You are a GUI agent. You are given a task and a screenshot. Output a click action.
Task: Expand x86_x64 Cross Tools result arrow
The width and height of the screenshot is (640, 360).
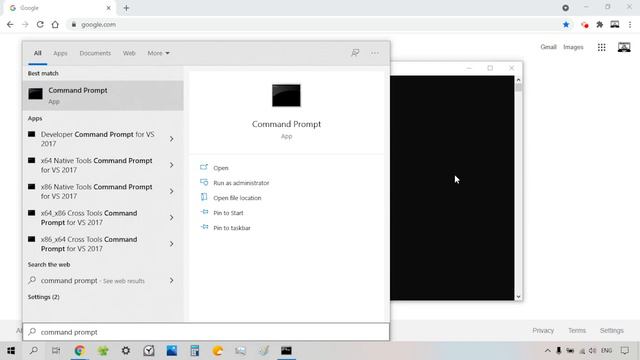(x=171, y=244)
